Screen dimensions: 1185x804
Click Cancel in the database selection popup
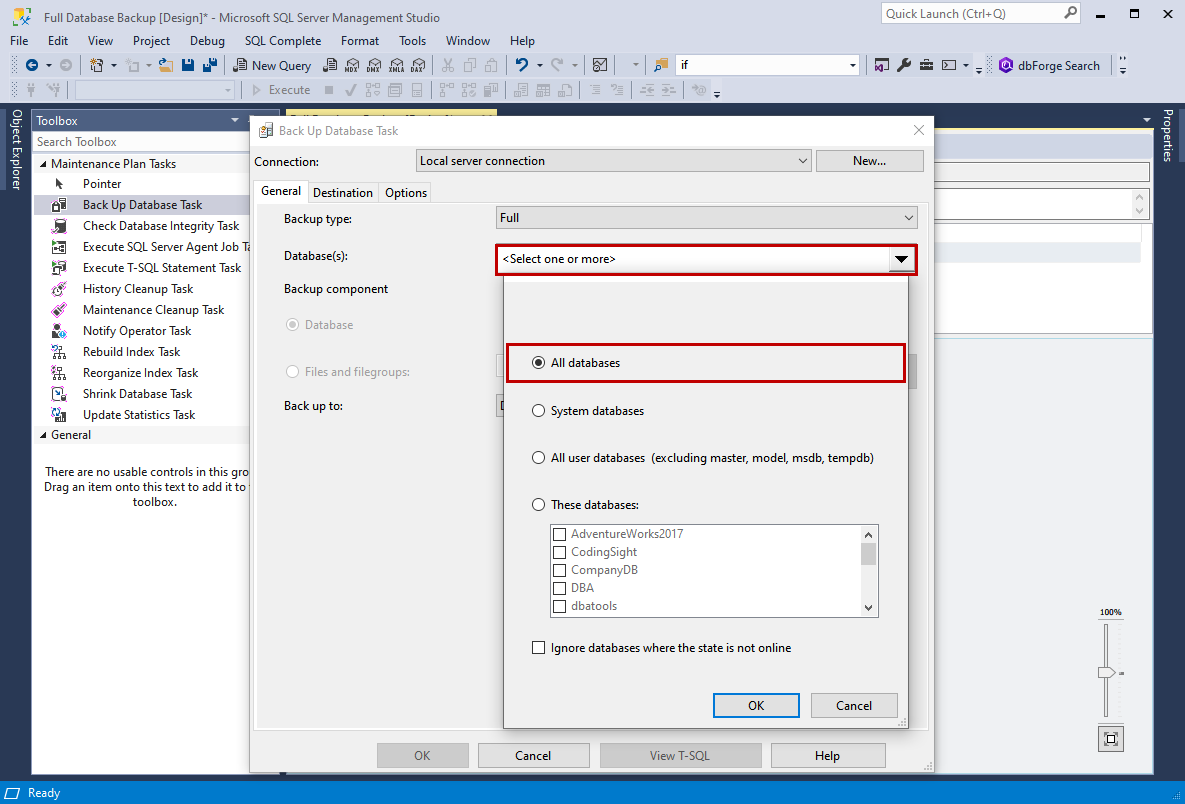pos(854,706)
